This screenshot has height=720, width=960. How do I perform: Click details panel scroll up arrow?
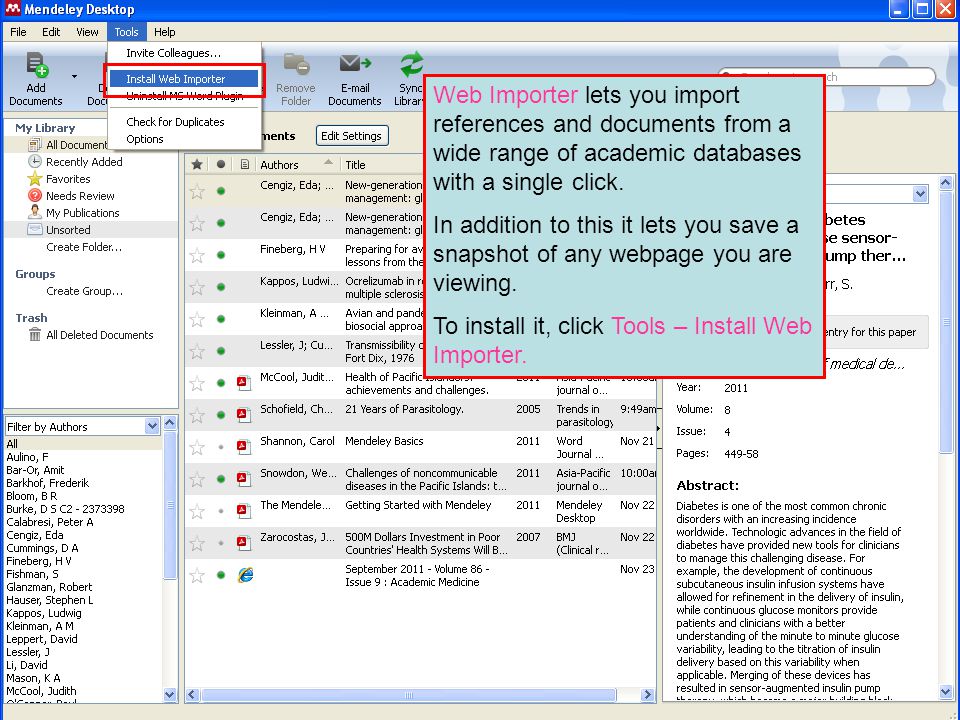945,182
